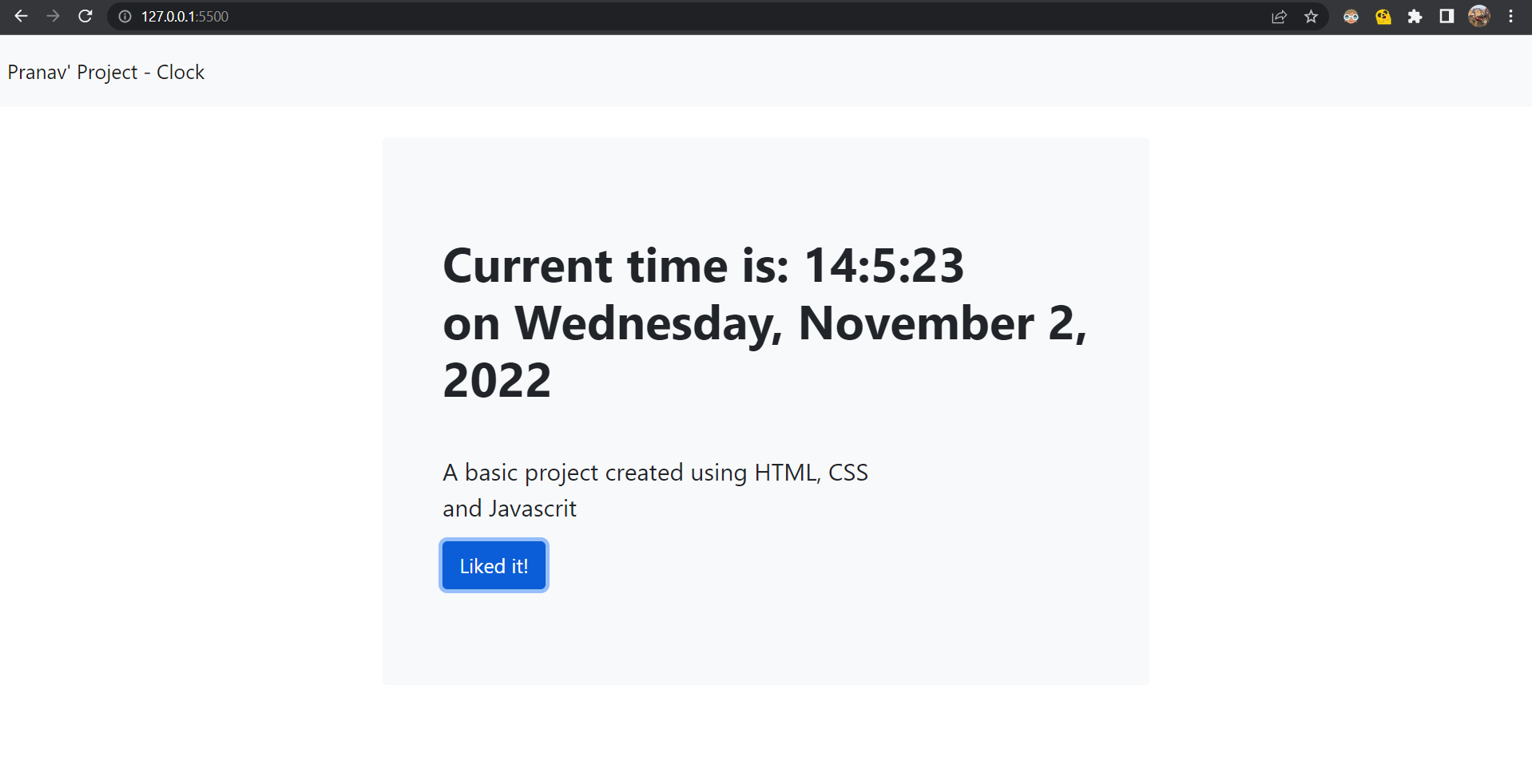Bookmark this tab with the star
Viewport: 1532px width, 784px height.
click(1311, 16)
